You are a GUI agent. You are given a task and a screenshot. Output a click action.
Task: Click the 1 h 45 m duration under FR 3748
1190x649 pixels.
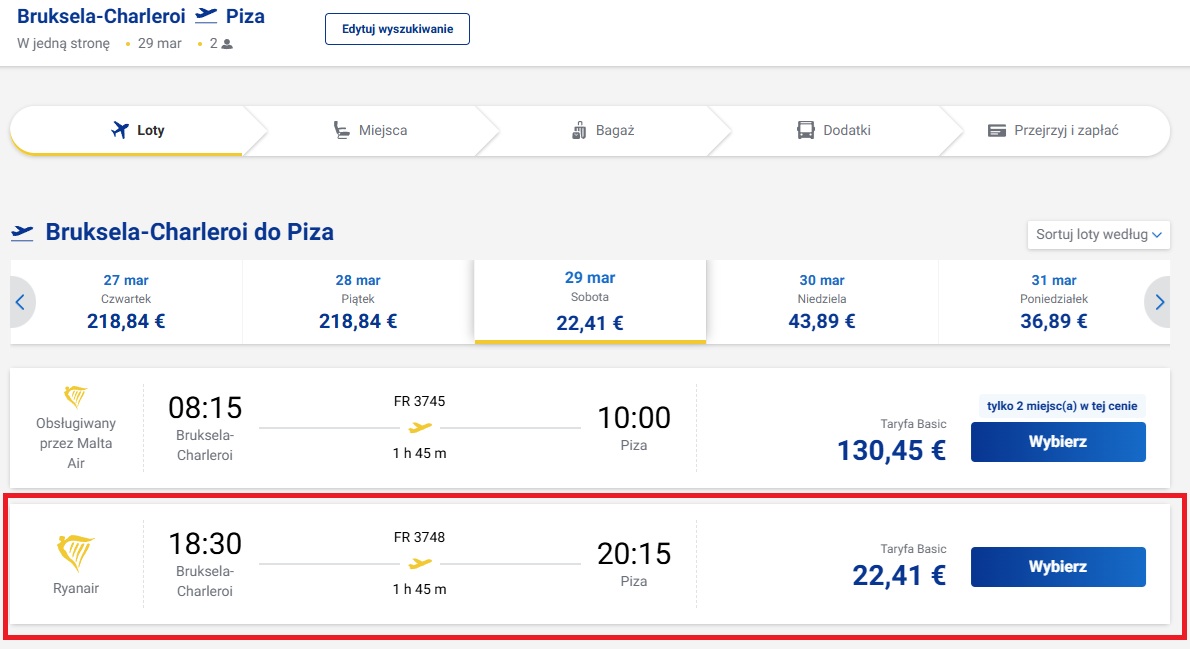[420, 589]
